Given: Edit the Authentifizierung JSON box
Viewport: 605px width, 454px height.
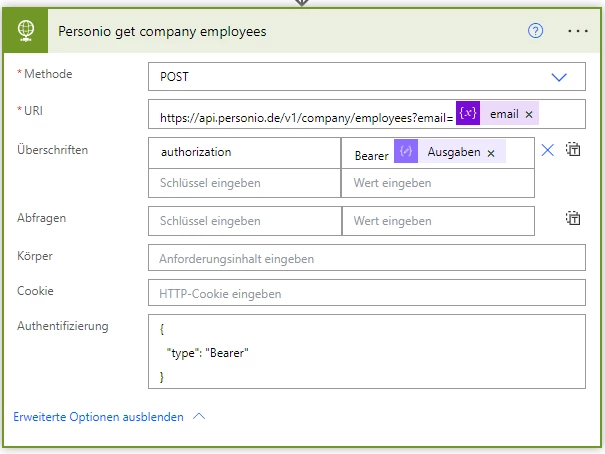Looking at the screenshot, I should point(367,351).
